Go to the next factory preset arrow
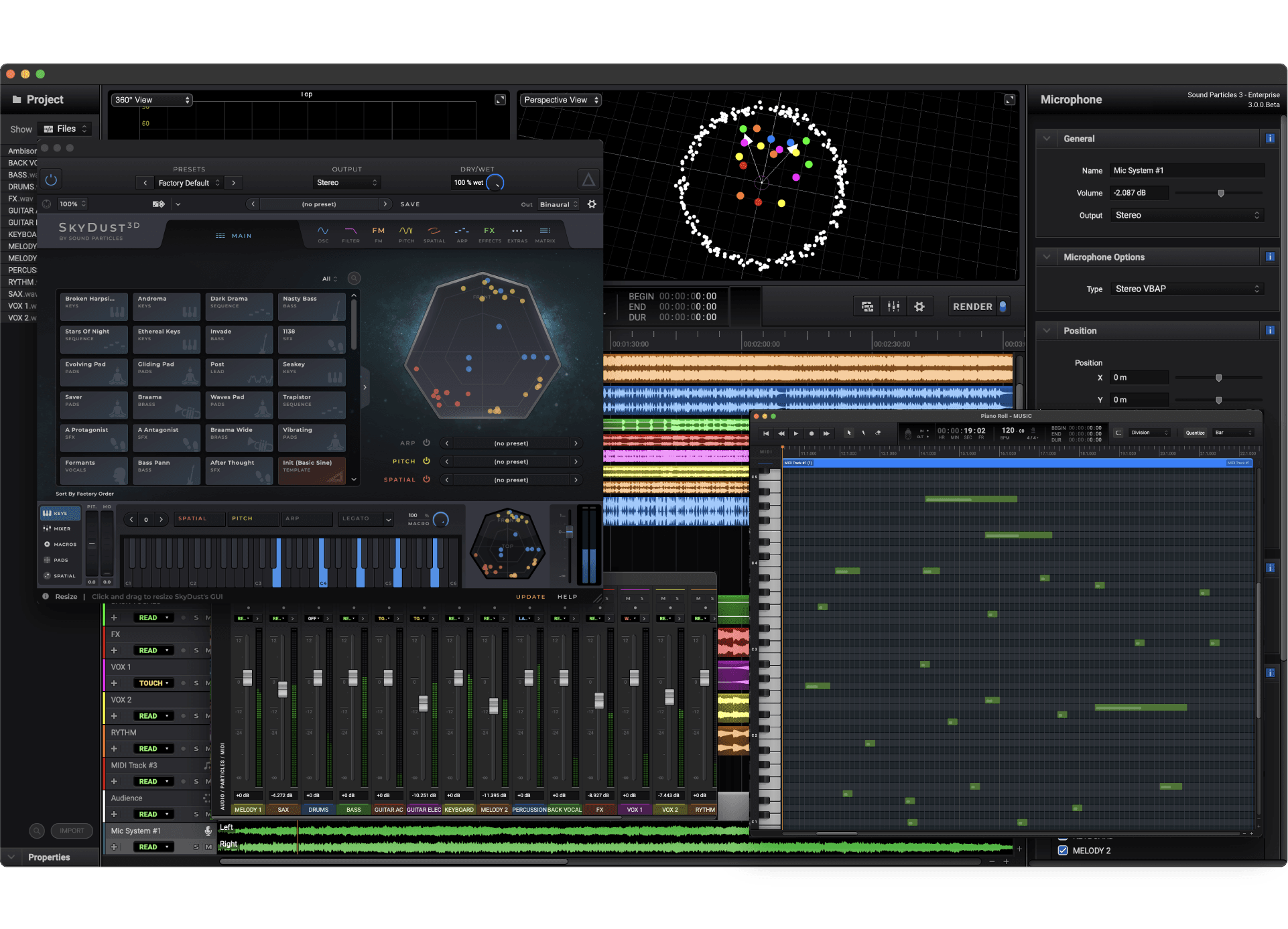This screenshot has height=929, width=1288. click(234, 183)
